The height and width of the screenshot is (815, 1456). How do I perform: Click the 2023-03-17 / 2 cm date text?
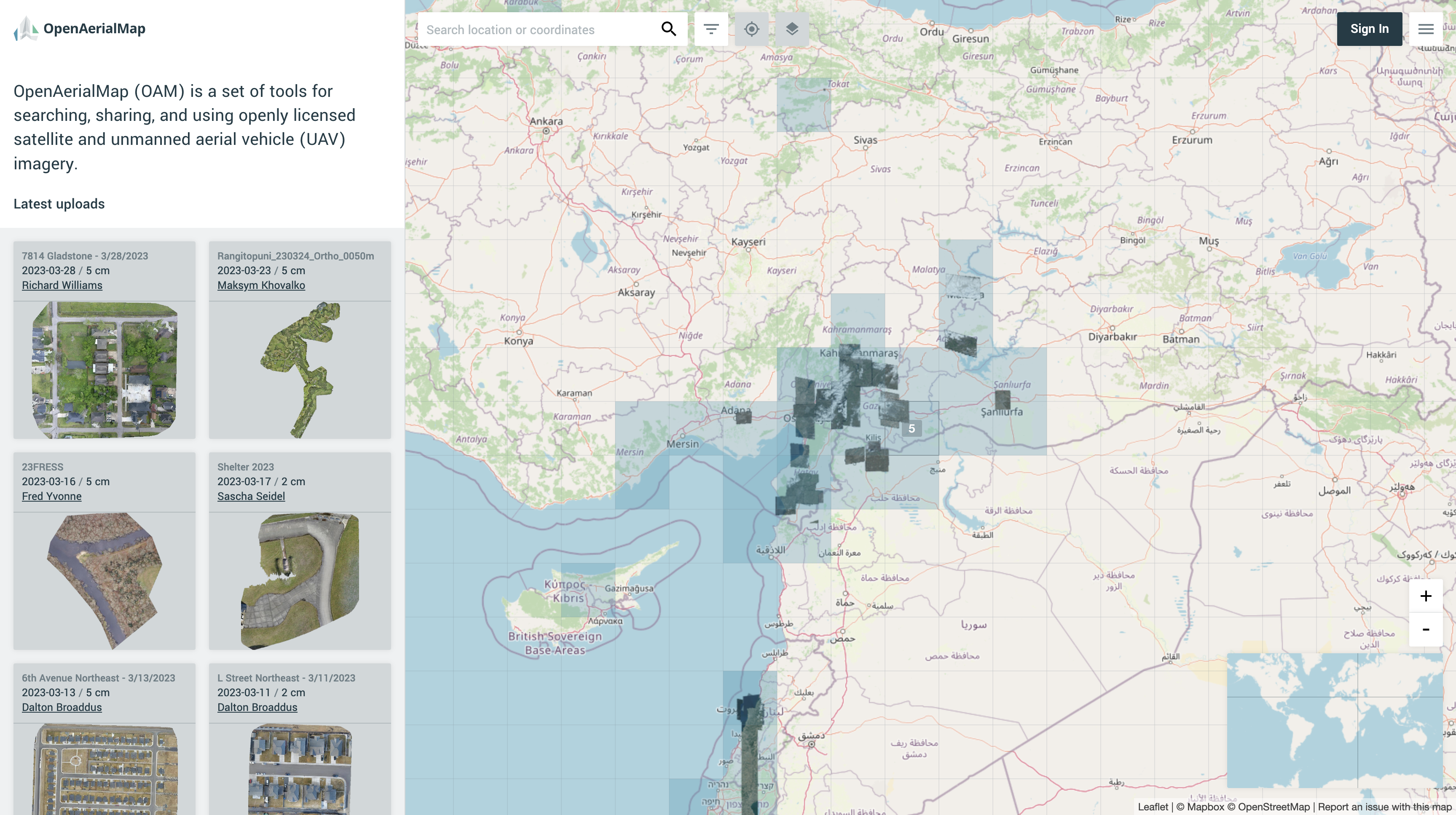[x=261, y=481]
